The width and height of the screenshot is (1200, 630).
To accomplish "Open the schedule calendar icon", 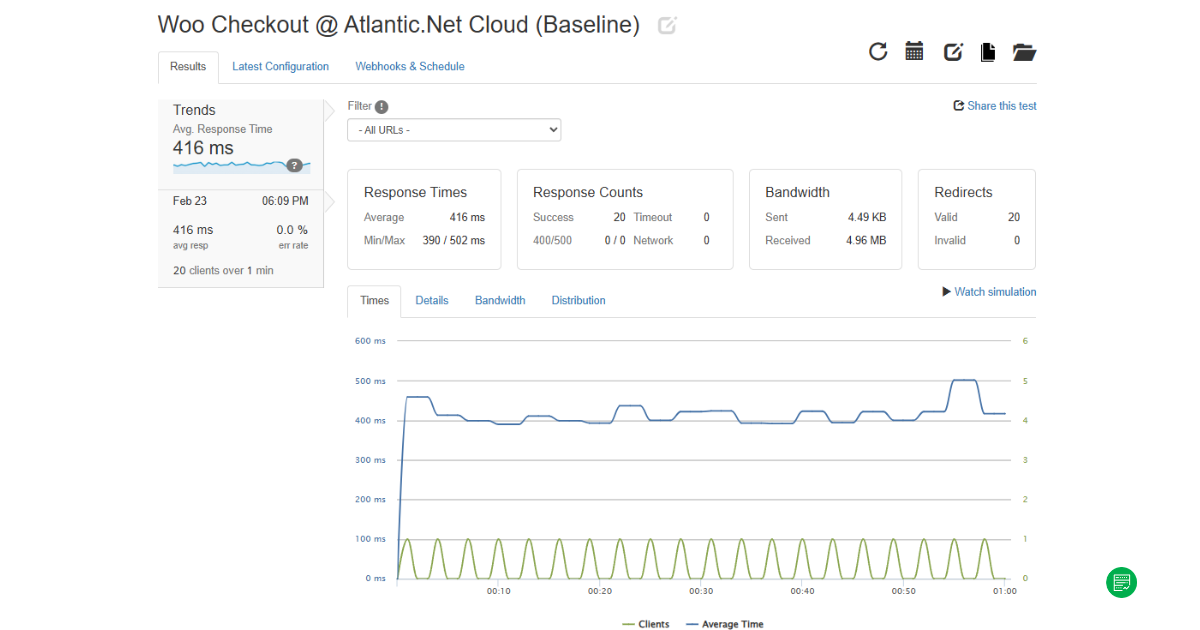I will coord(914,51).
